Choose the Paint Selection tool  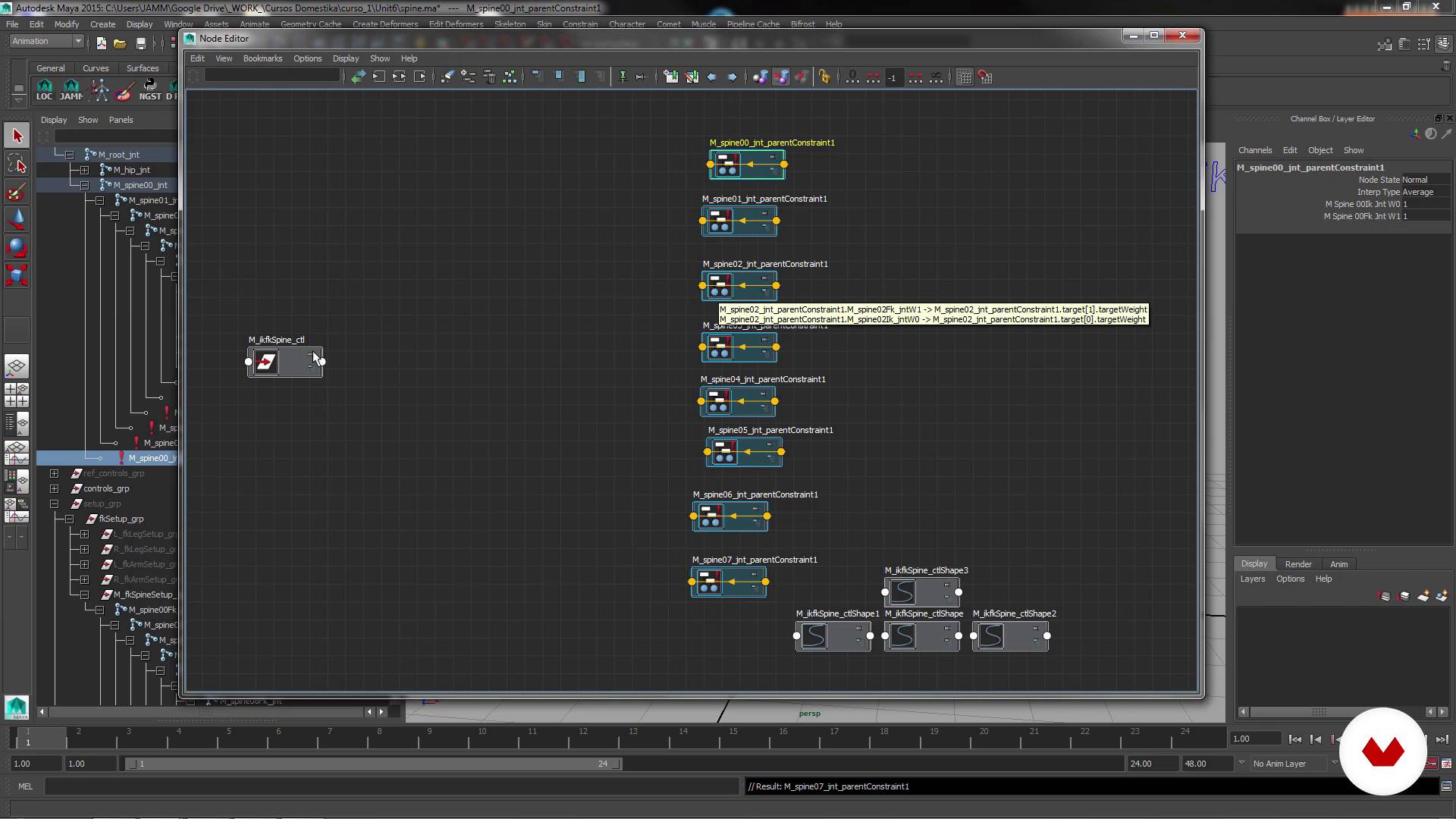(x=17, y=192)
